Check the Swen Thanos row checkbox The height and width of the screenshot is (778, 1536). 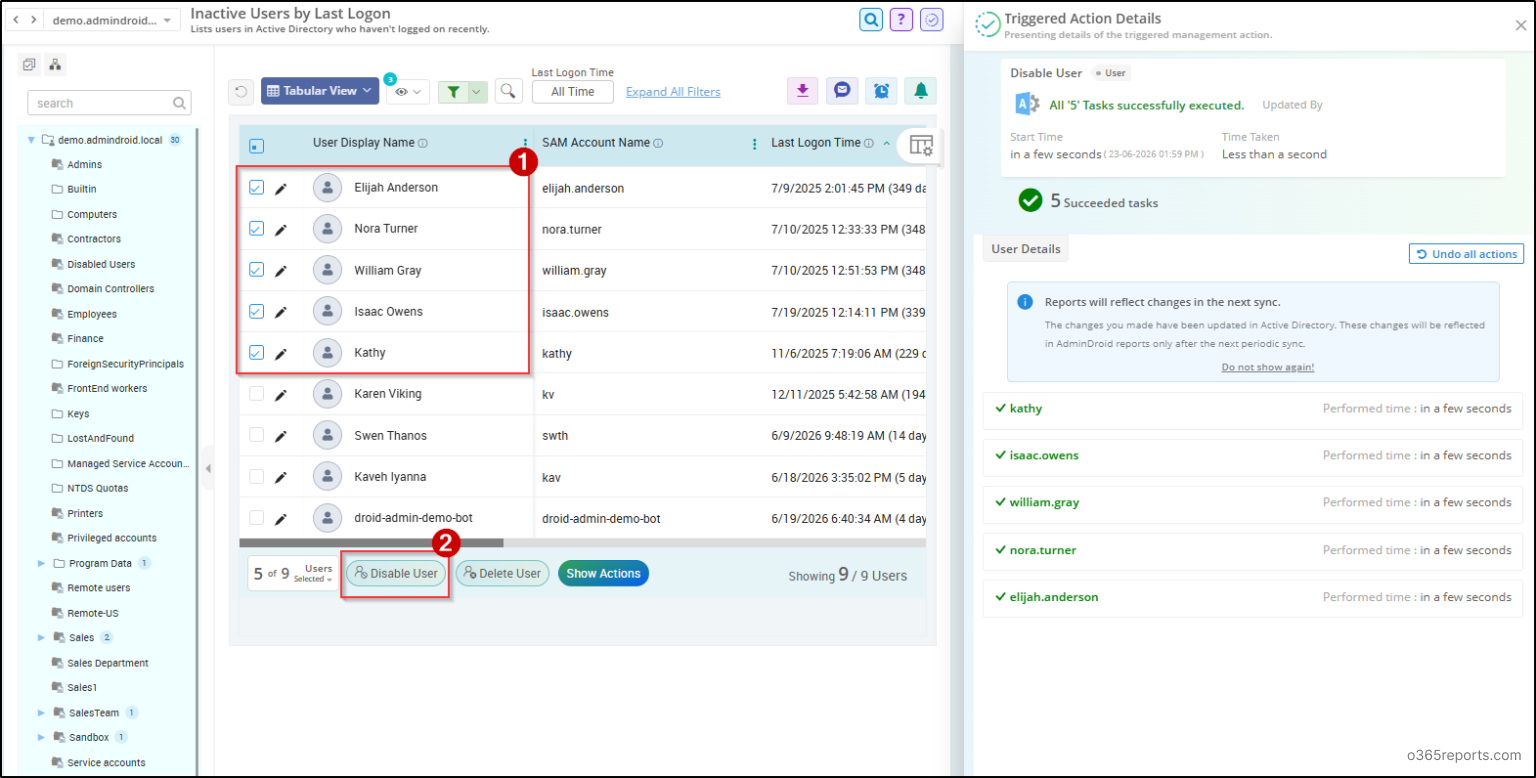click(256, 435)
